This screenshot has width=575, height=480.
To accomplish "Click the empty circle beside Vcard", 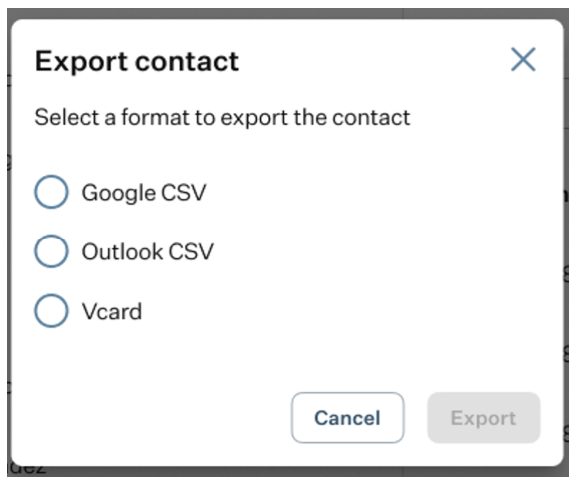I will [x=51, y=311].
